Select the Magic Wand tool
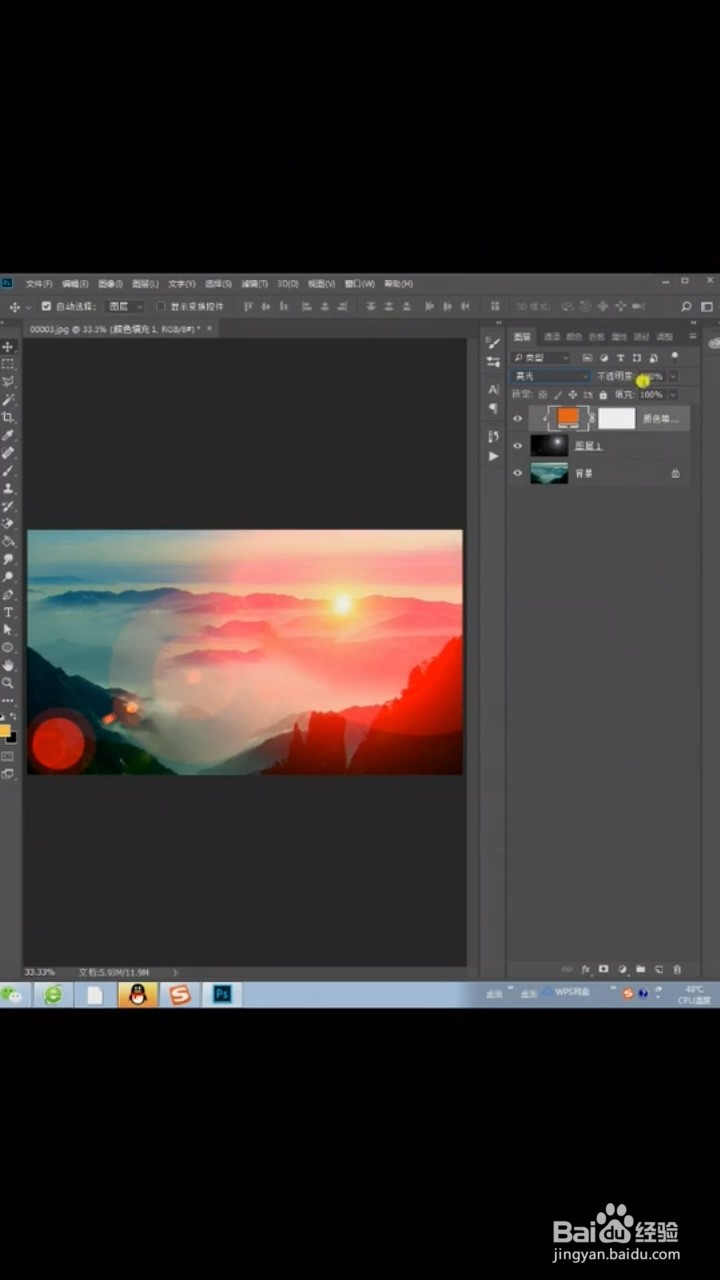The width and height of the screenshot is (720, 1280). 8,400
